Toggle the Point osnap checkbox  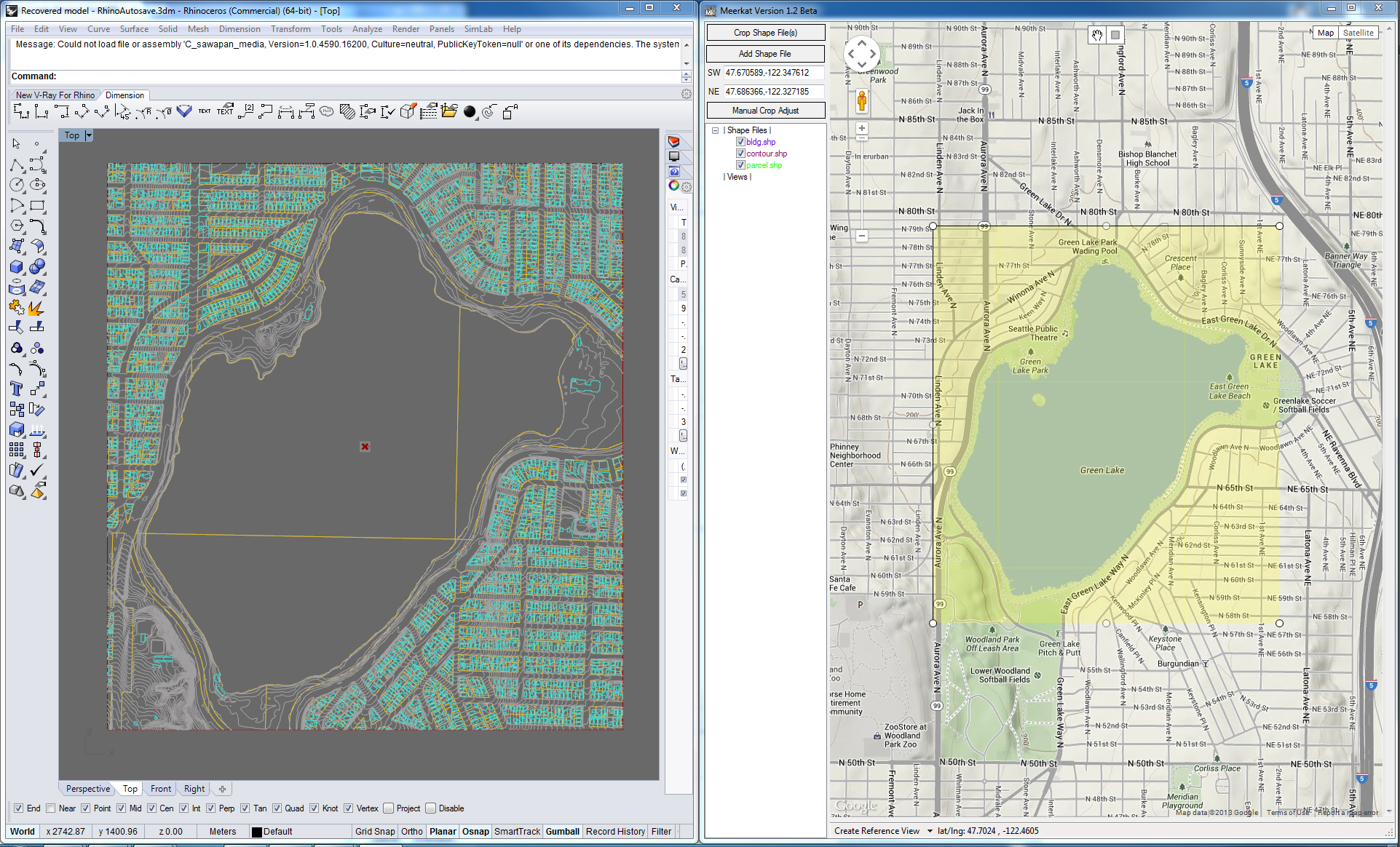click(86, 808)
